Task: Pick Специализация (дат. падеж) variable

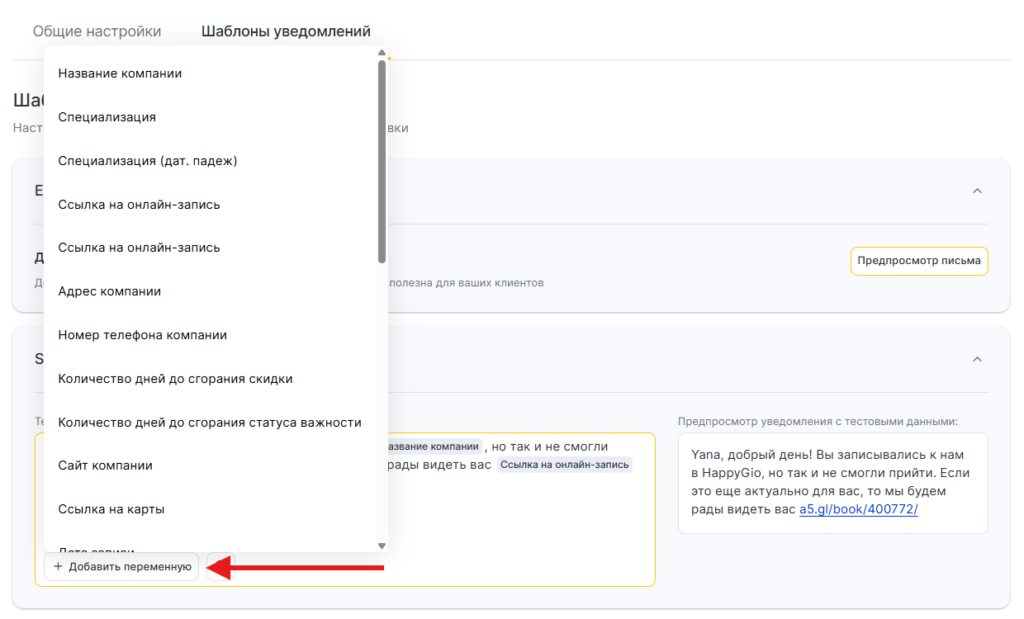Action: click(147, 160)
